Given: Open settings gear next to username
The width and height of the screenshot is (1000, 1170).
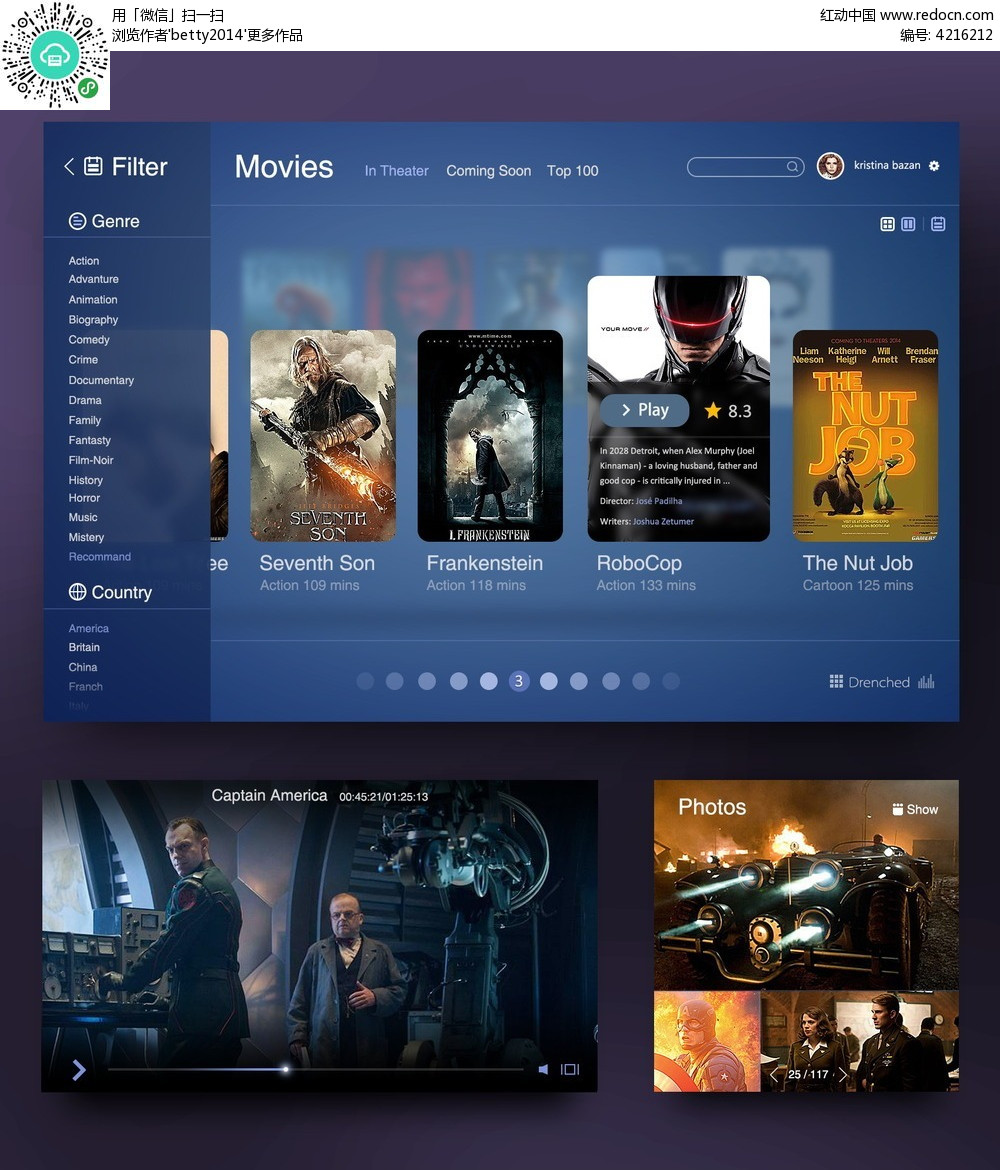Looking at the screenshot, I should point(934,166).
